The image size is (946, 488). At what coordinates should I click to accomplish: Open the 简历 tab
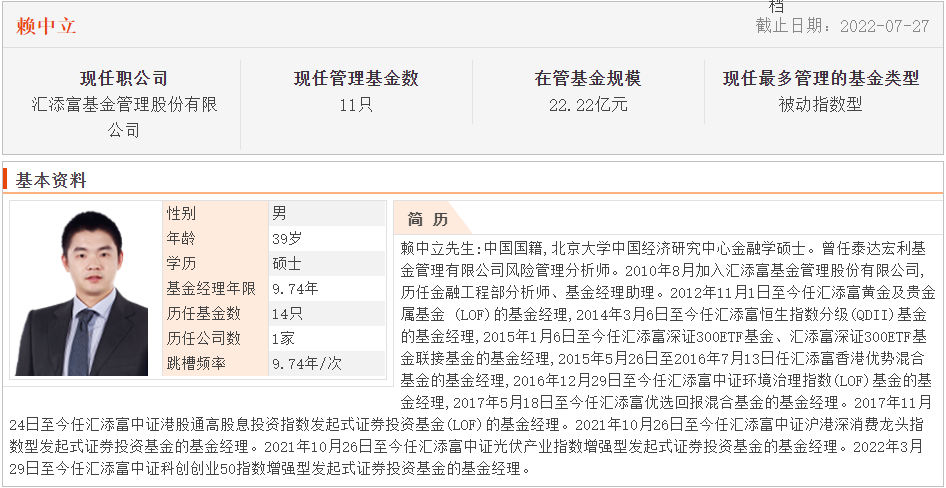click(428, 219)
